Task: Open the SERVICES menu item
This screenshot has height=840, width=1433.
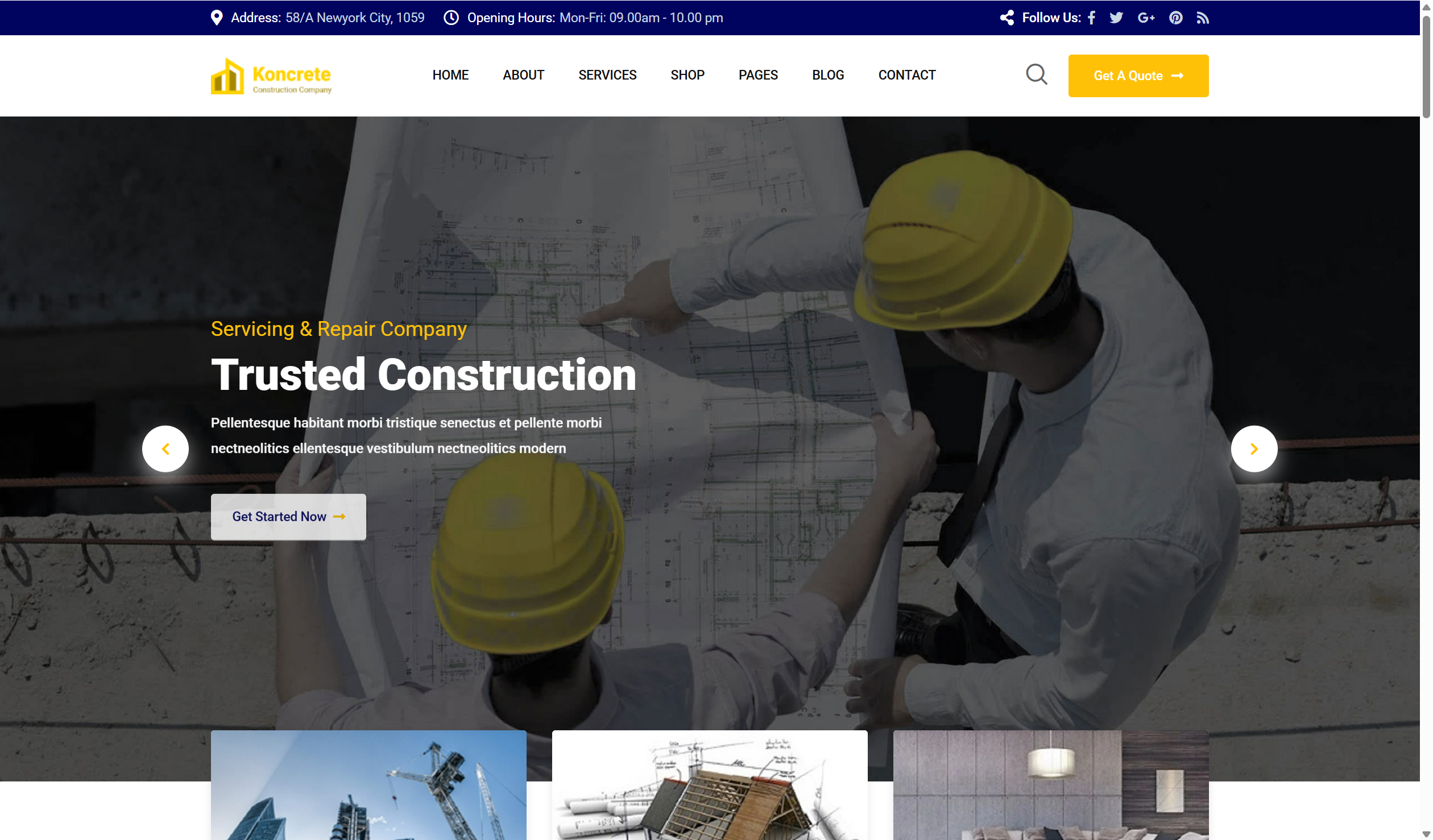Action: pos(607,75)
